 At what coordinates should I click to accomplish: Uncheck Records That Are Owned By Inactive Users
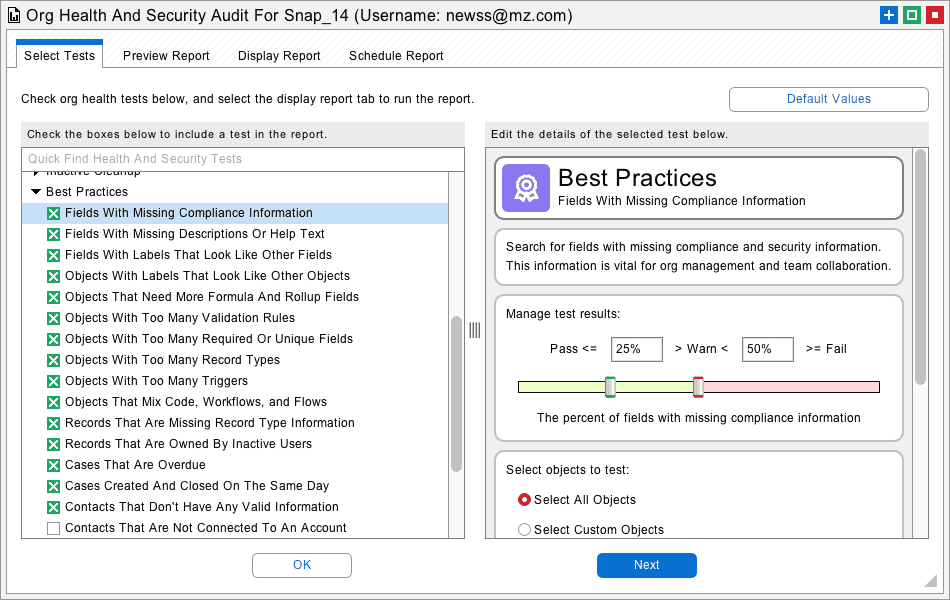[53, 444]
